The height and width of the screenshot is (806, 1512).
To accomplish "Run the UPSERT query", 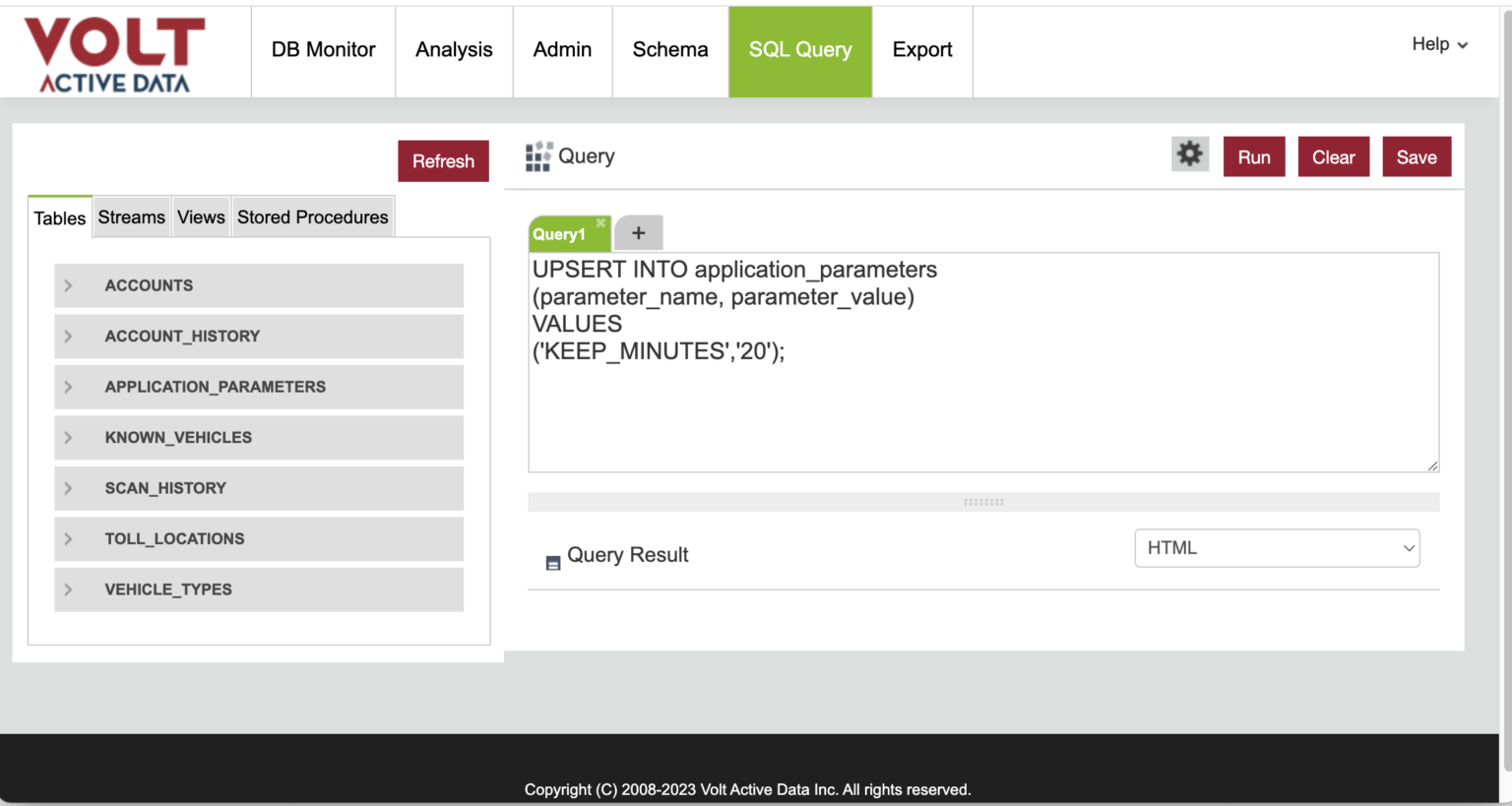I will (x=1253, y=155).
